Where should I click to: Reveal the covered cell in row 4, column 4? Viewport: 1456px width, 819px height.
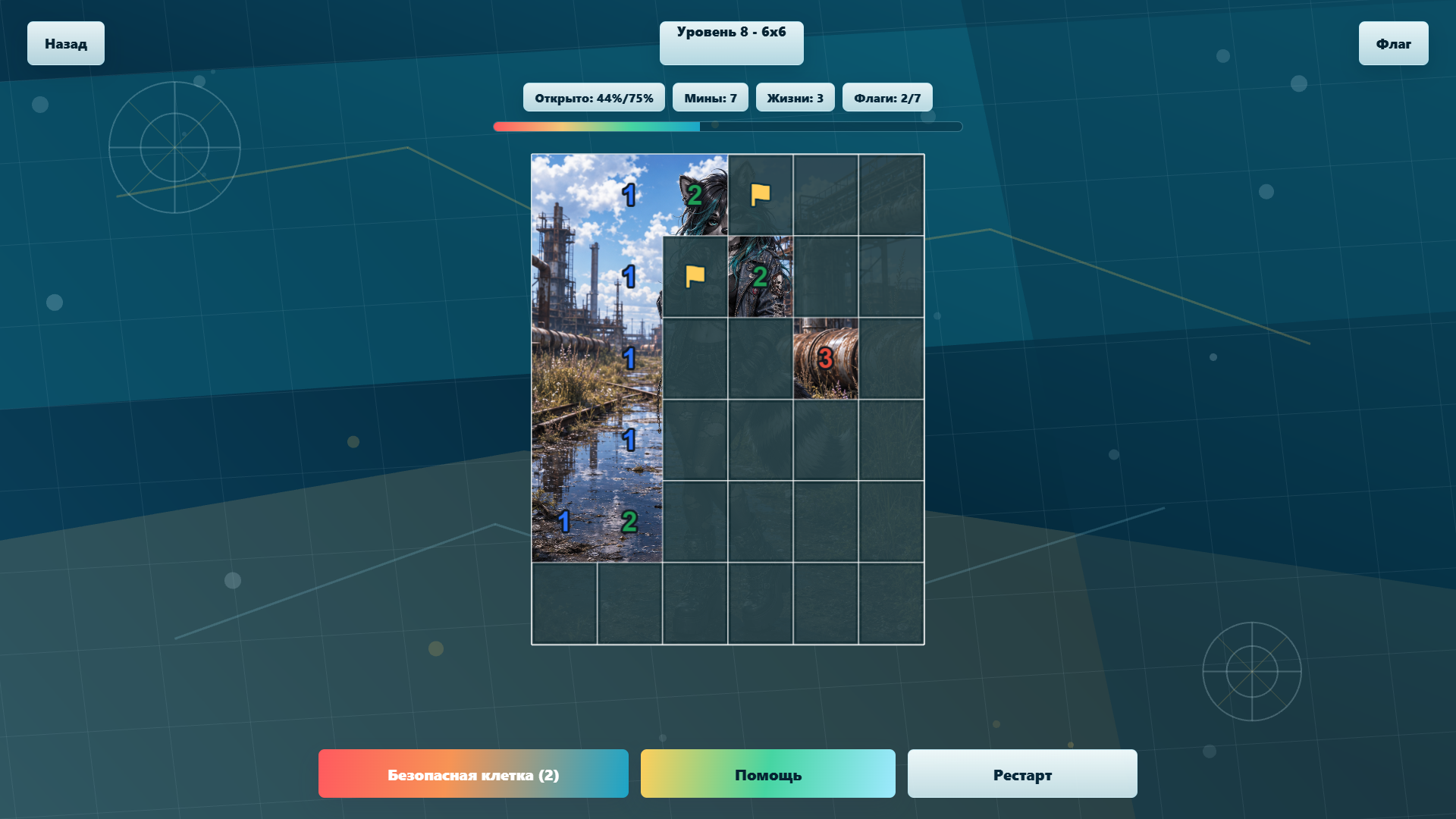click(x=761, y=440)
